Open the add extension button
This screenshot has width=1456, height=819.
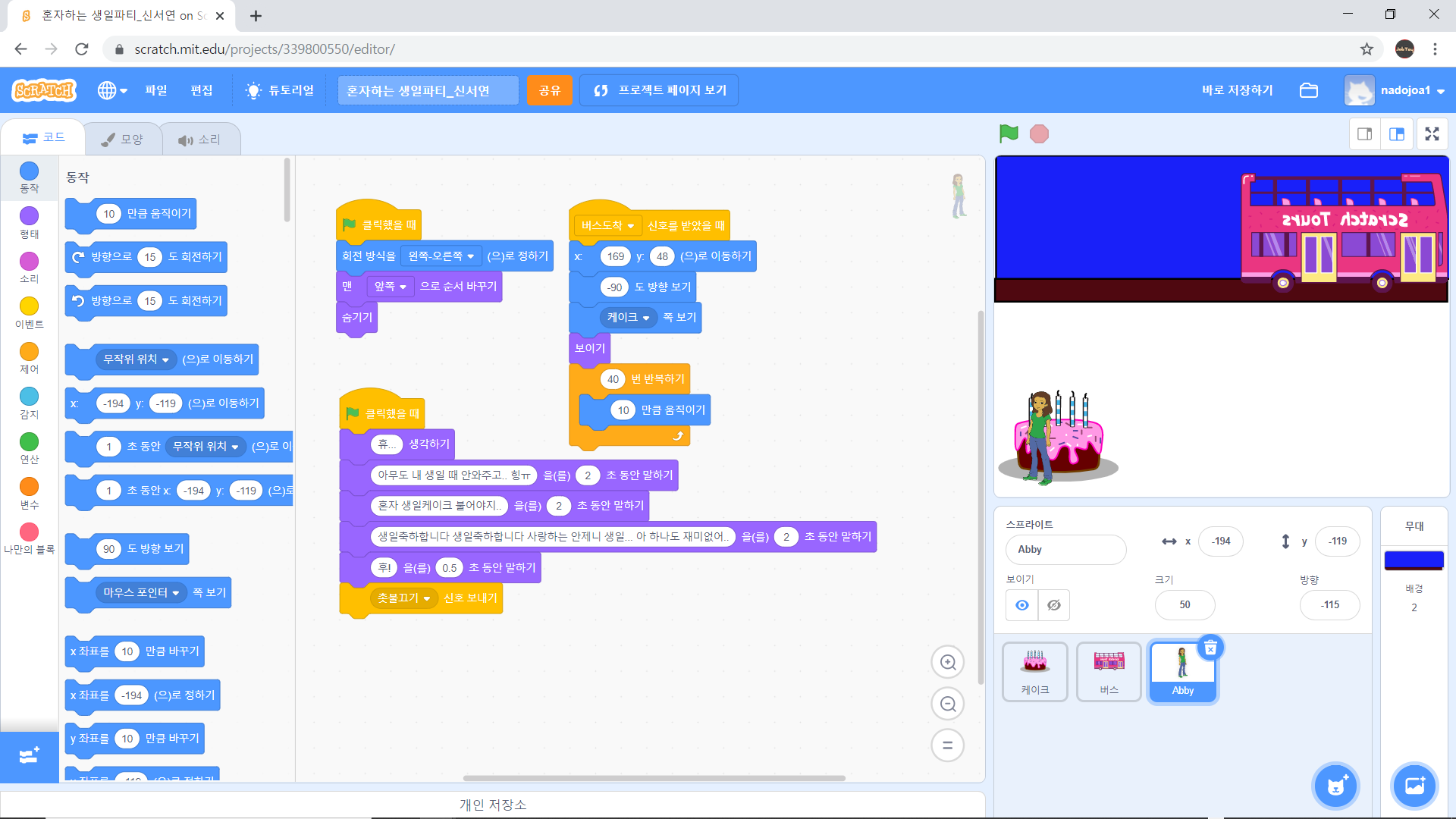[x=29, y=756]
